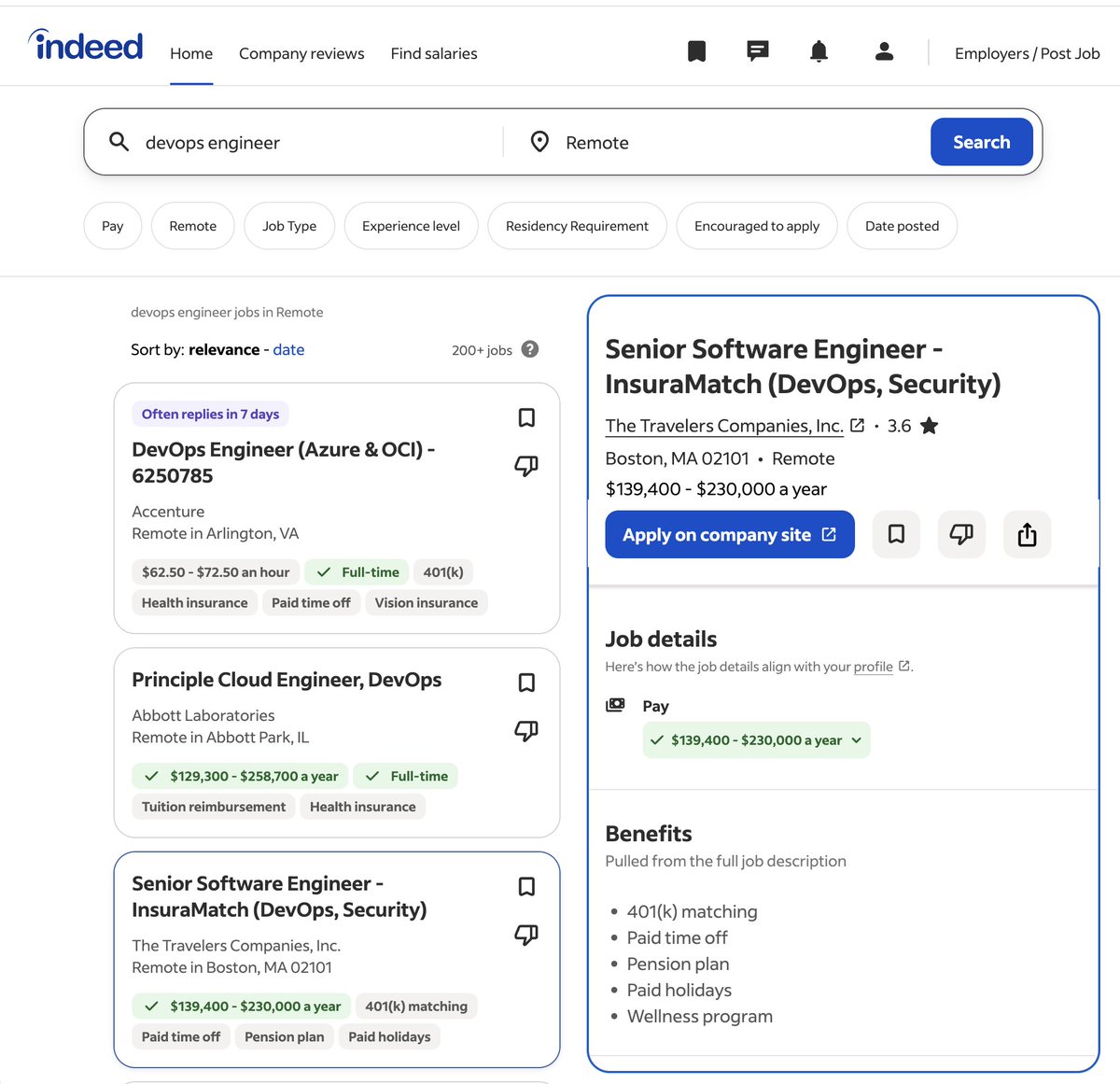Open the messages icon in header
This screenshot has width=1120, height=1084.
pyautogui.click(x=758, y=51)
